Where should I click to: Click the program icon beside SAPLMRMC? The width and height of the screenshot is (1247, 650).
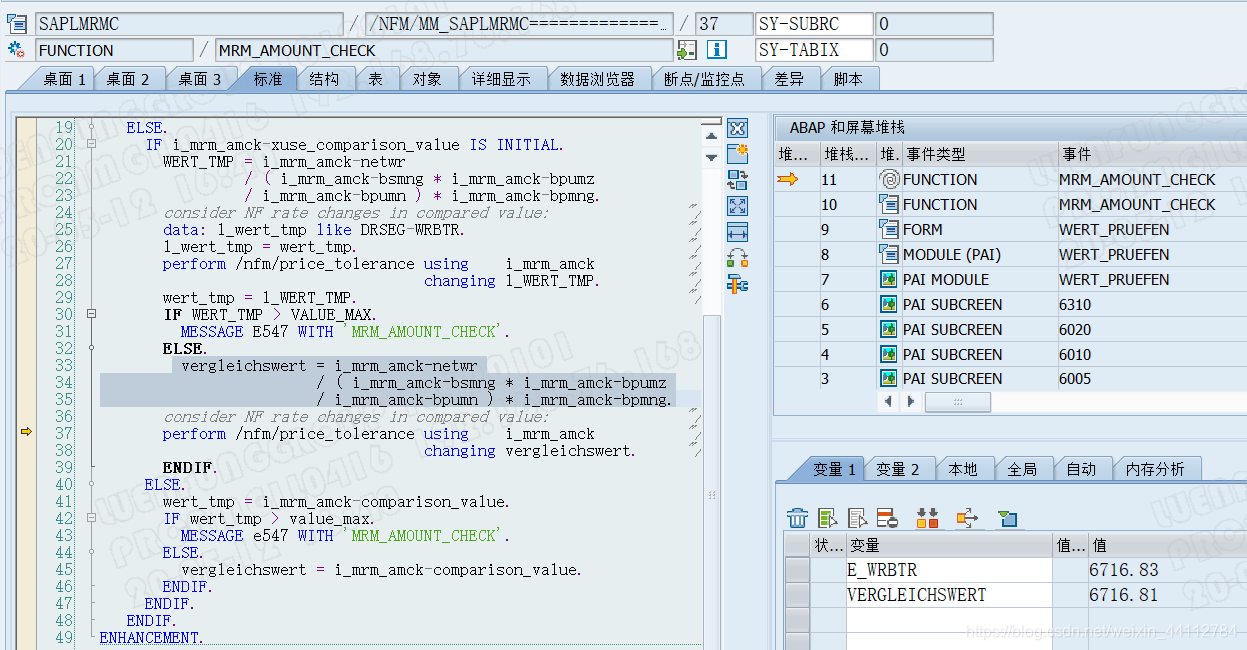[x=16, y=23]
